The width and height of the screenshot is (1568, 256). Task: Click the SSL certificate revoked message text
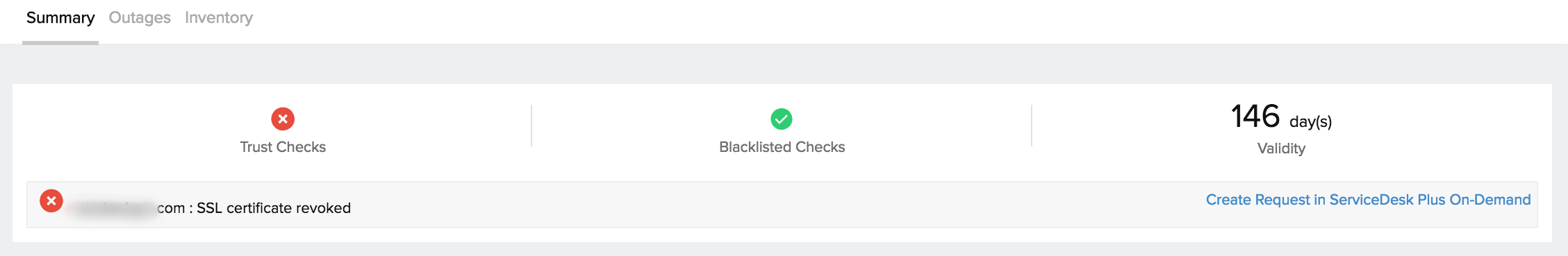click(x=274, y=208)
